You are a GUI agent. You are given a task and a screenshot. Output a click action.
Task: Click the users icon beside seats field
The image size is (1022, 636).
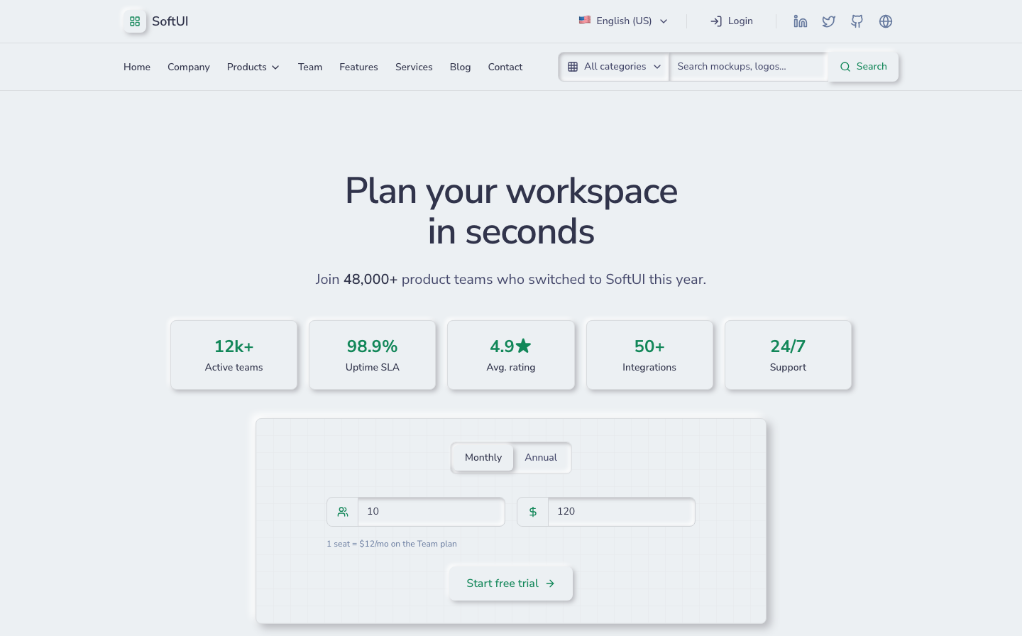342,512
